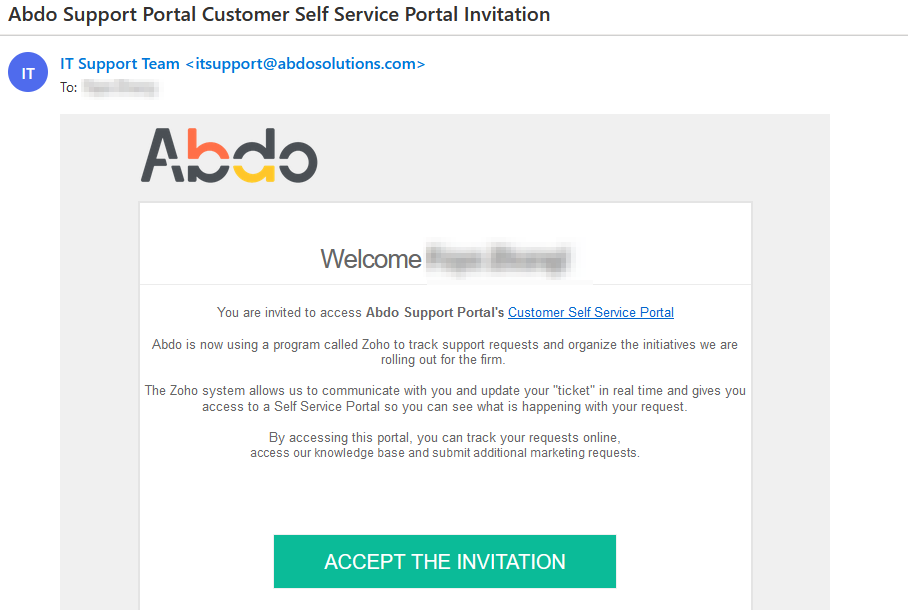Screen dimensions: 908x610
Task: Click the paragraph mentioning your "ticket"
Action: tap(445, 399)
